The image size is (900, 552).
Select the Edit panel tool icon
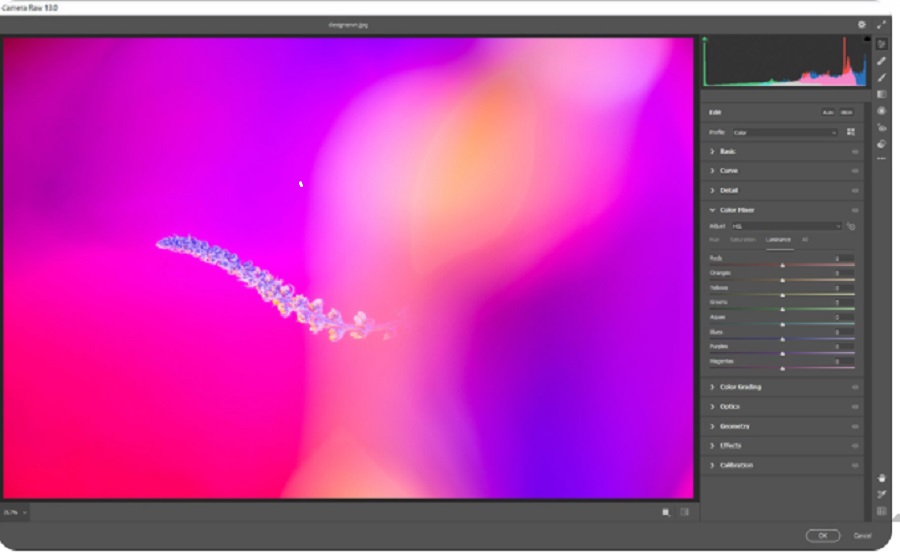881,44
